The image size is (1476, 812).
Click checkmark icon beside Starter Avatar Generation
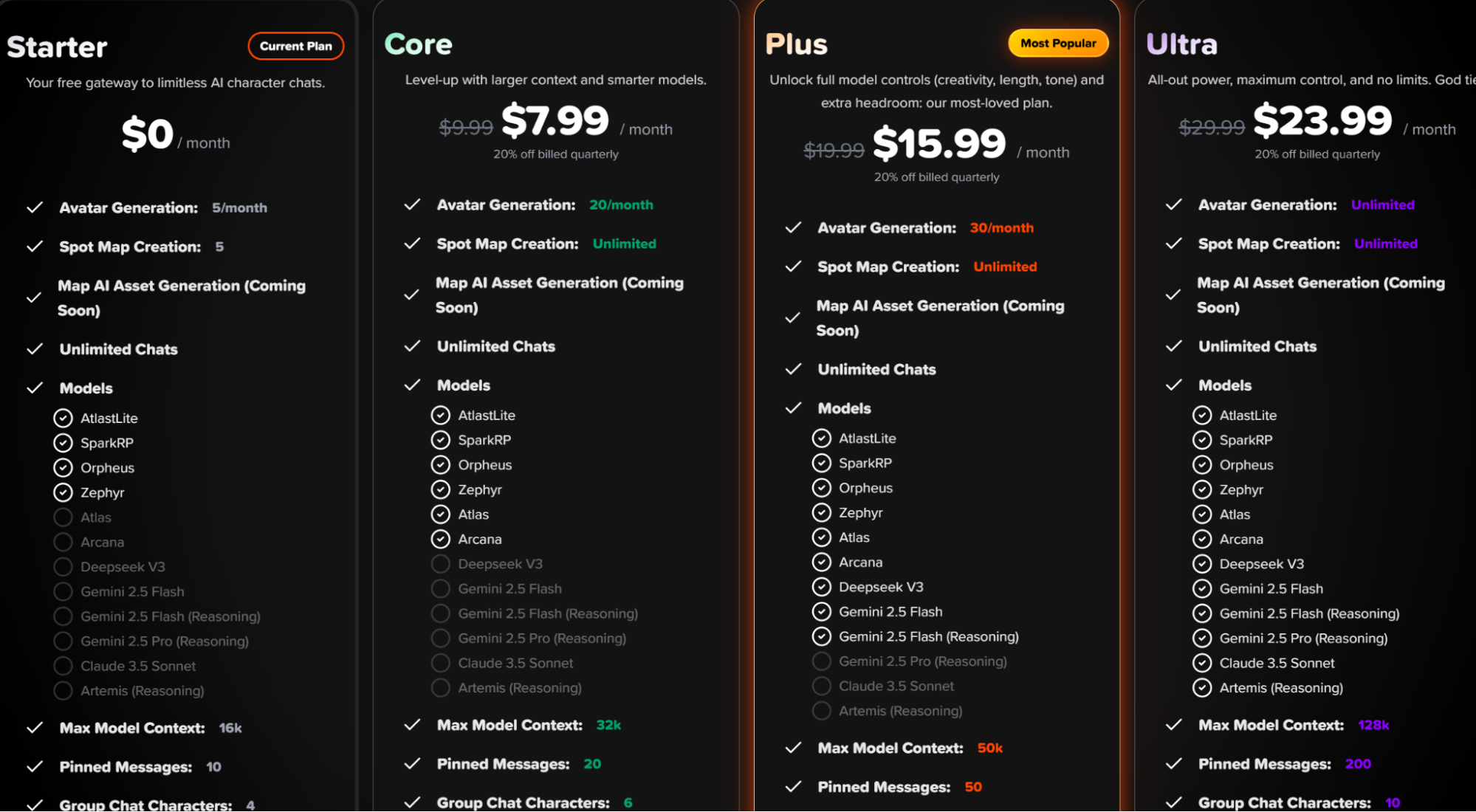pos(35,208)
